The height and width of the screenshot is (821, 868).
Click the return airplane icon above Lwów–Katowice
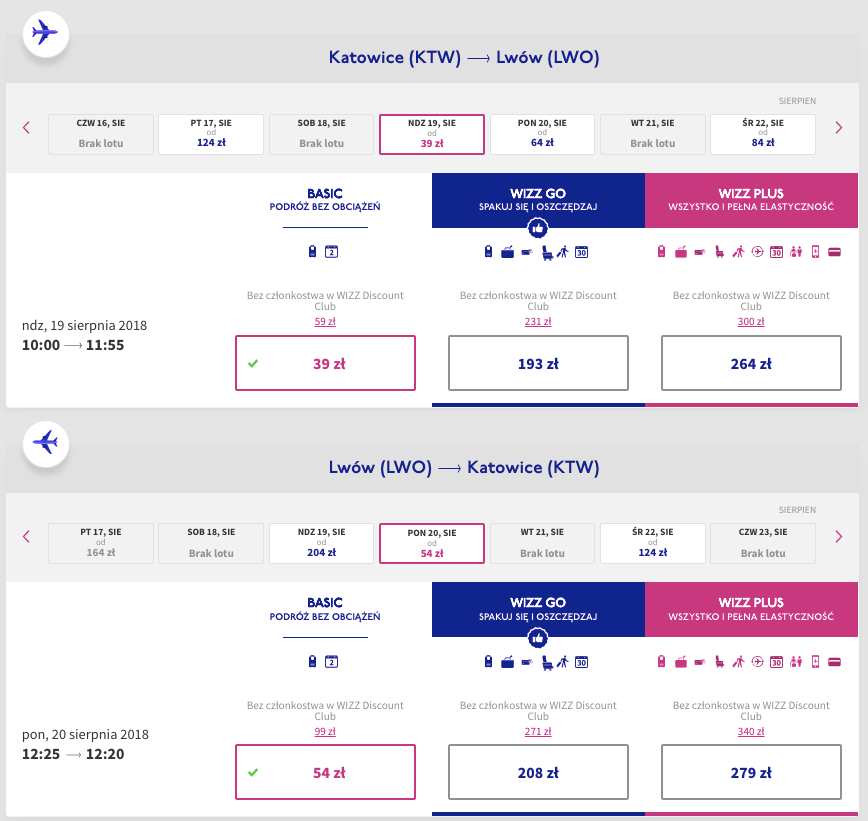point(46,443)
